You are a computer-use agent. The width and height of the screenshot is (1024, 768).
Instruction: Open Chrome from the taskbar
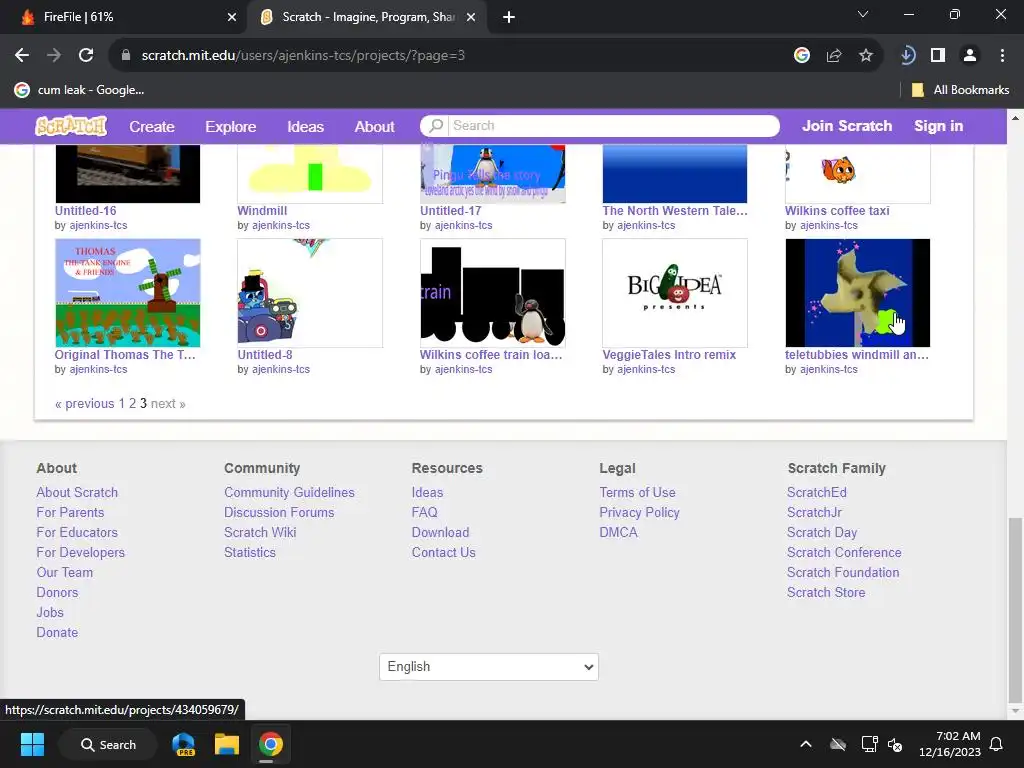click(270, 744)
